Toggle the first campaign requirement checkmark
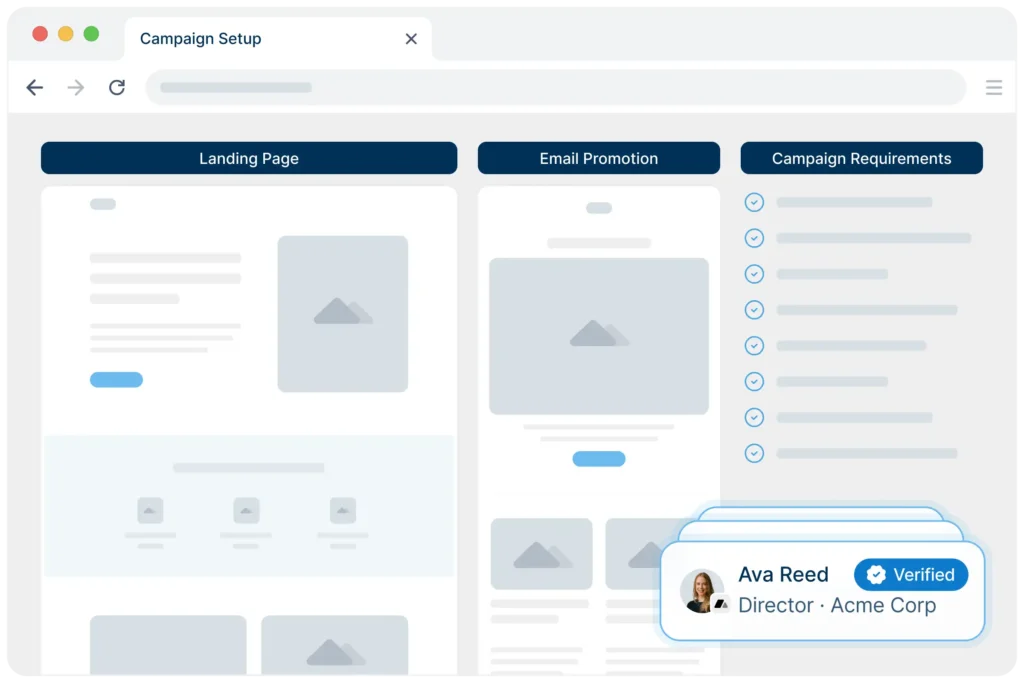Viewport: 1024px width, 683px height. (754, 203)
